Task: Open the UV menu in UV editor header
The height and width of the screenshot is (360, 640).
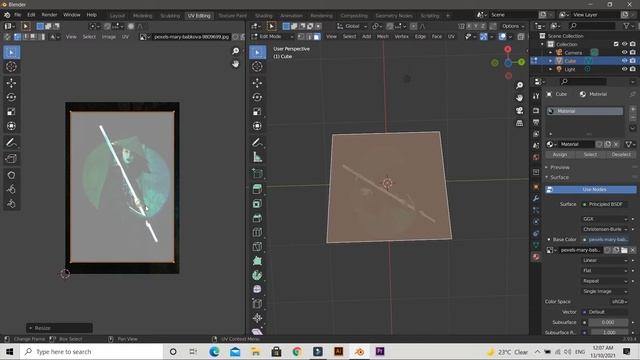Action: (125, 37)
